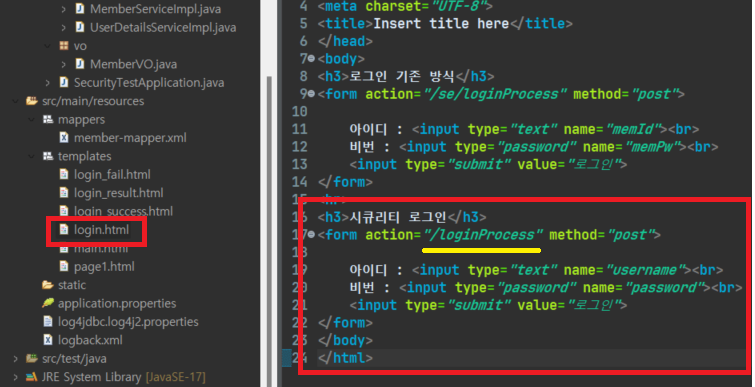Collapse the vo package arrow
The height and width of the screenshot is (387, 755).
pos(48,46)
